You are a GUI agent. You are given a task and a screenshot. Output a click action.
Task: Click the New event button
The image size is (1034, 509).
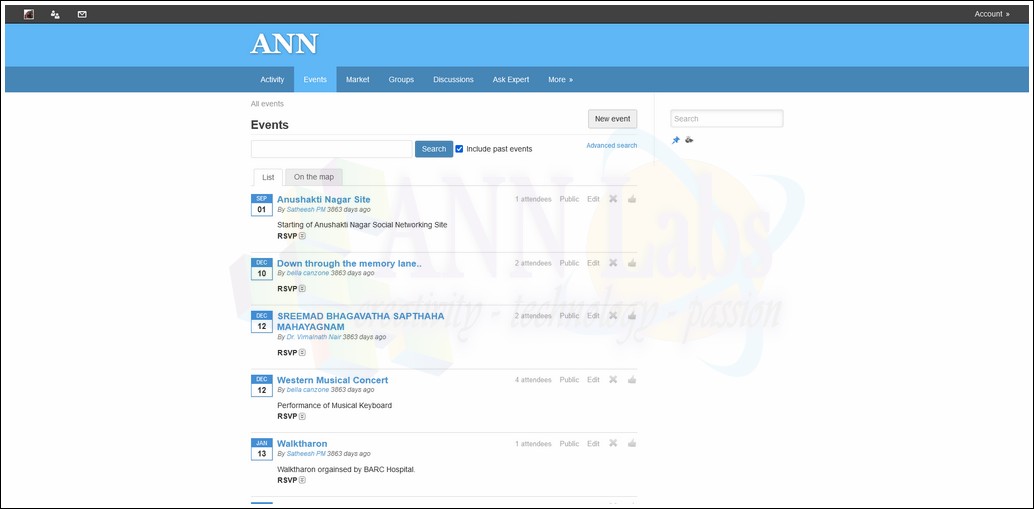click(612, 119)
